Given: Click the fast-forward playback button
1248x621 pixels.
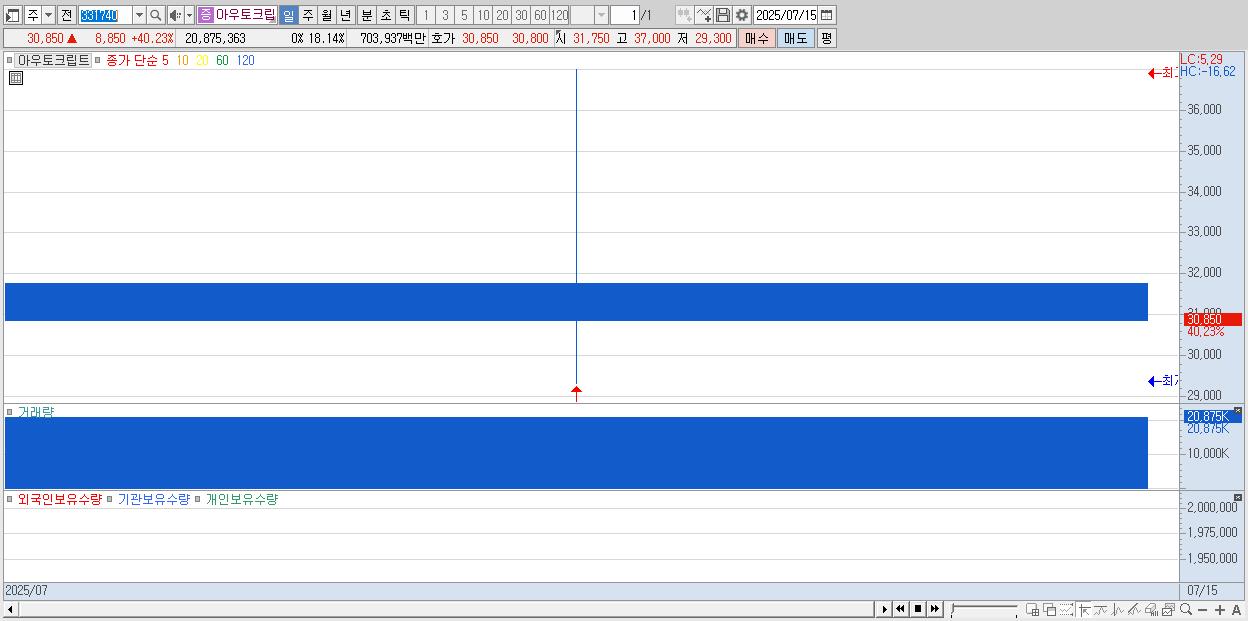Looking at the screenshot, I should [934, 609].
